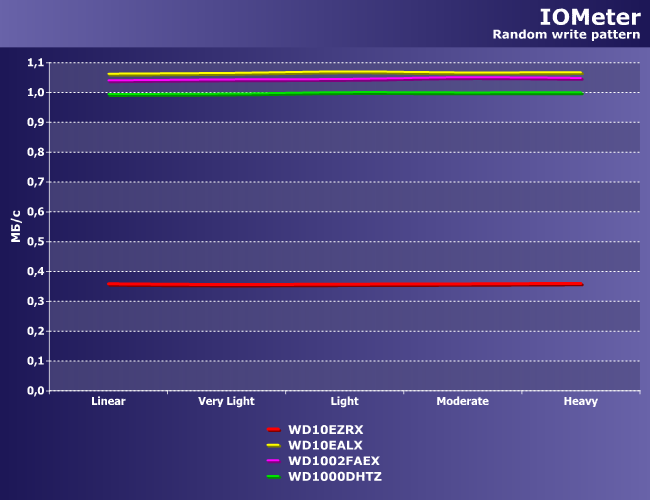Click the 0,3 y-axis value
Viewport: 650px width, 500px height.
[x=36, y=301]
